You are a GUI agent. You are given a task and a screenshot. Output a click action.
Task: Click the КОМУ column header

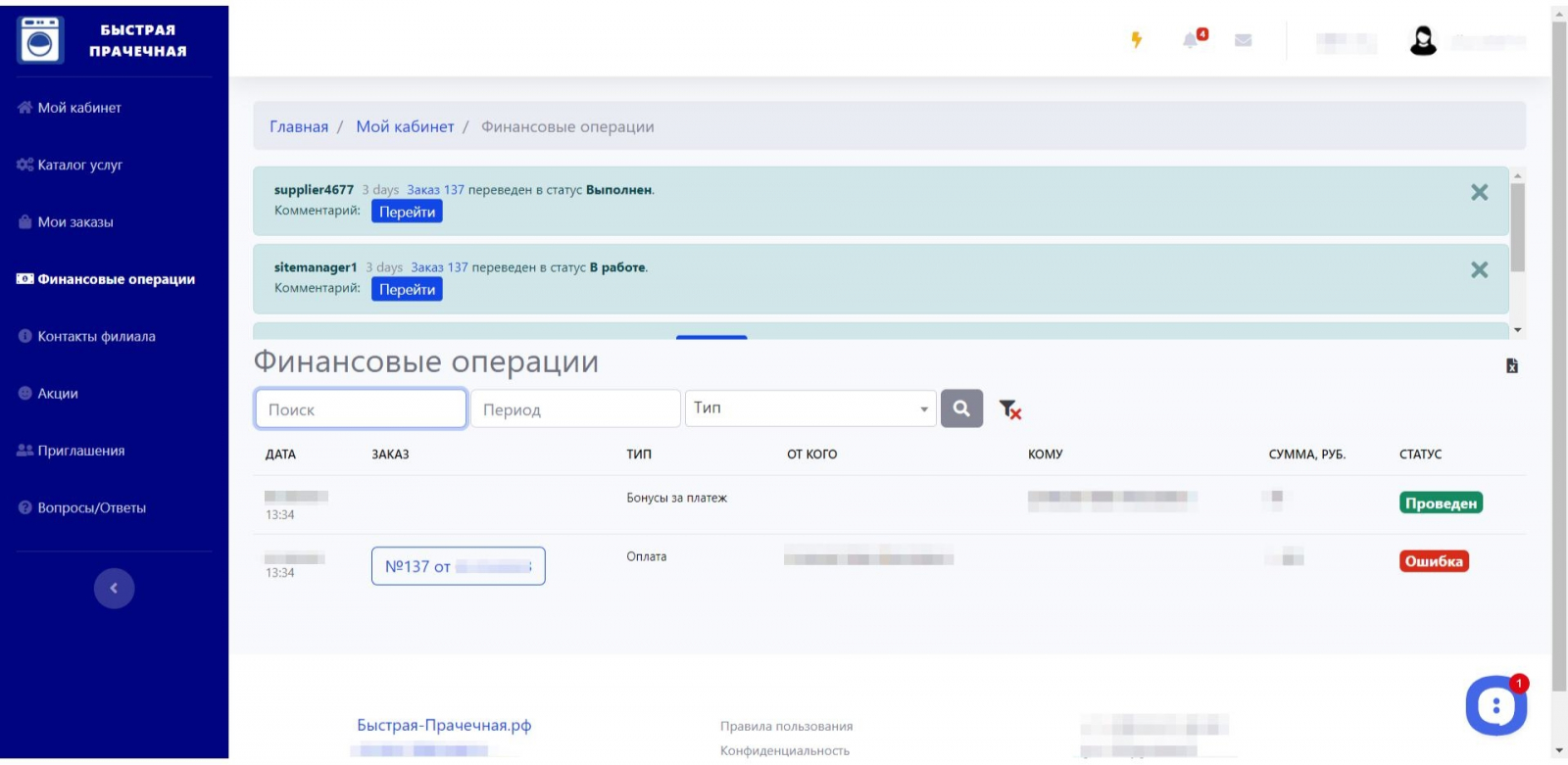coord(1045,454)
